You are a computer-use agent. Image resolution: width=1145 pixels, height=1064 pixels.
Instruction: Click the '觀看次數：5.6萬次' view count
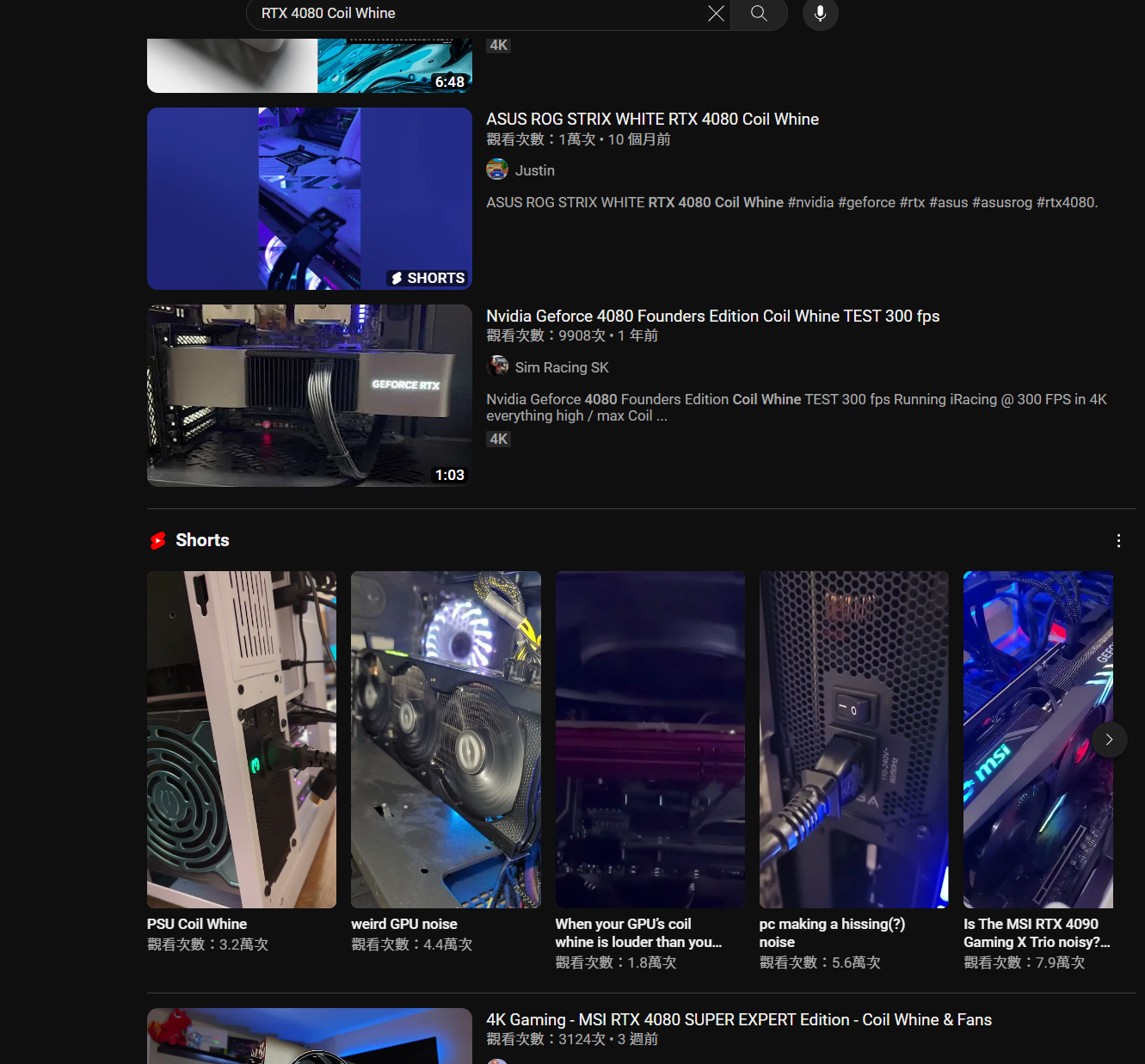point(820,963)
